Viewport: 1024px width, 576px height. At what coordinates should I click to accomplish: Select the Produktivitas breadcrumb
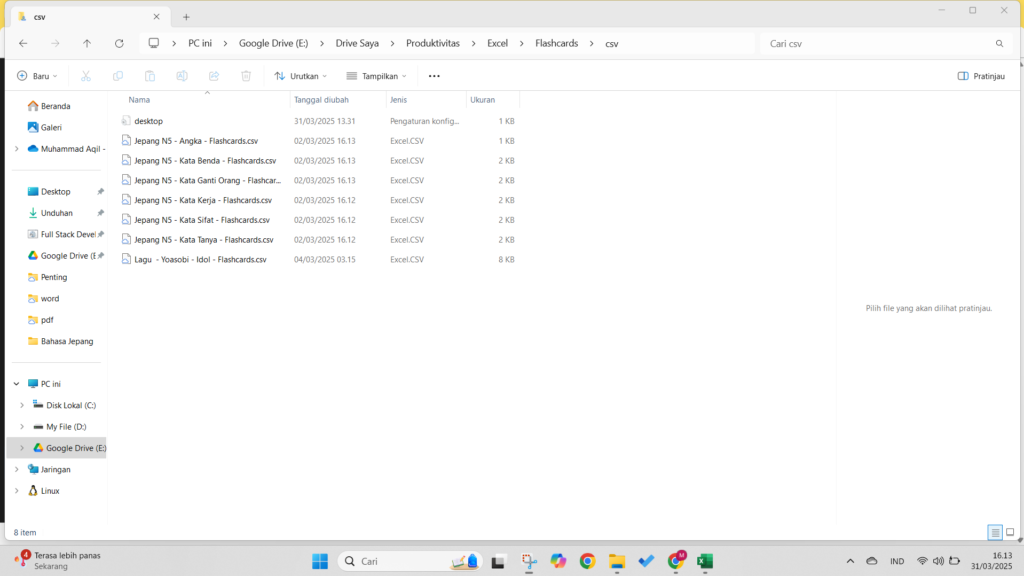433,43
